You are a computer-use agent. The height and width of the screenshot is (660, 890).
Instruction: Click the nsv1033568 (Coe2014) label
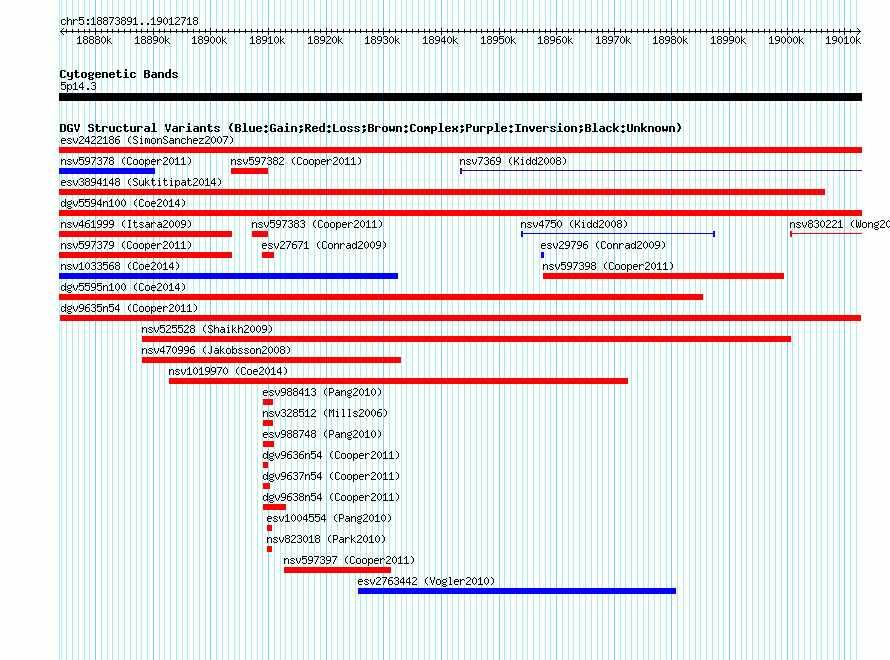(120, 266)
